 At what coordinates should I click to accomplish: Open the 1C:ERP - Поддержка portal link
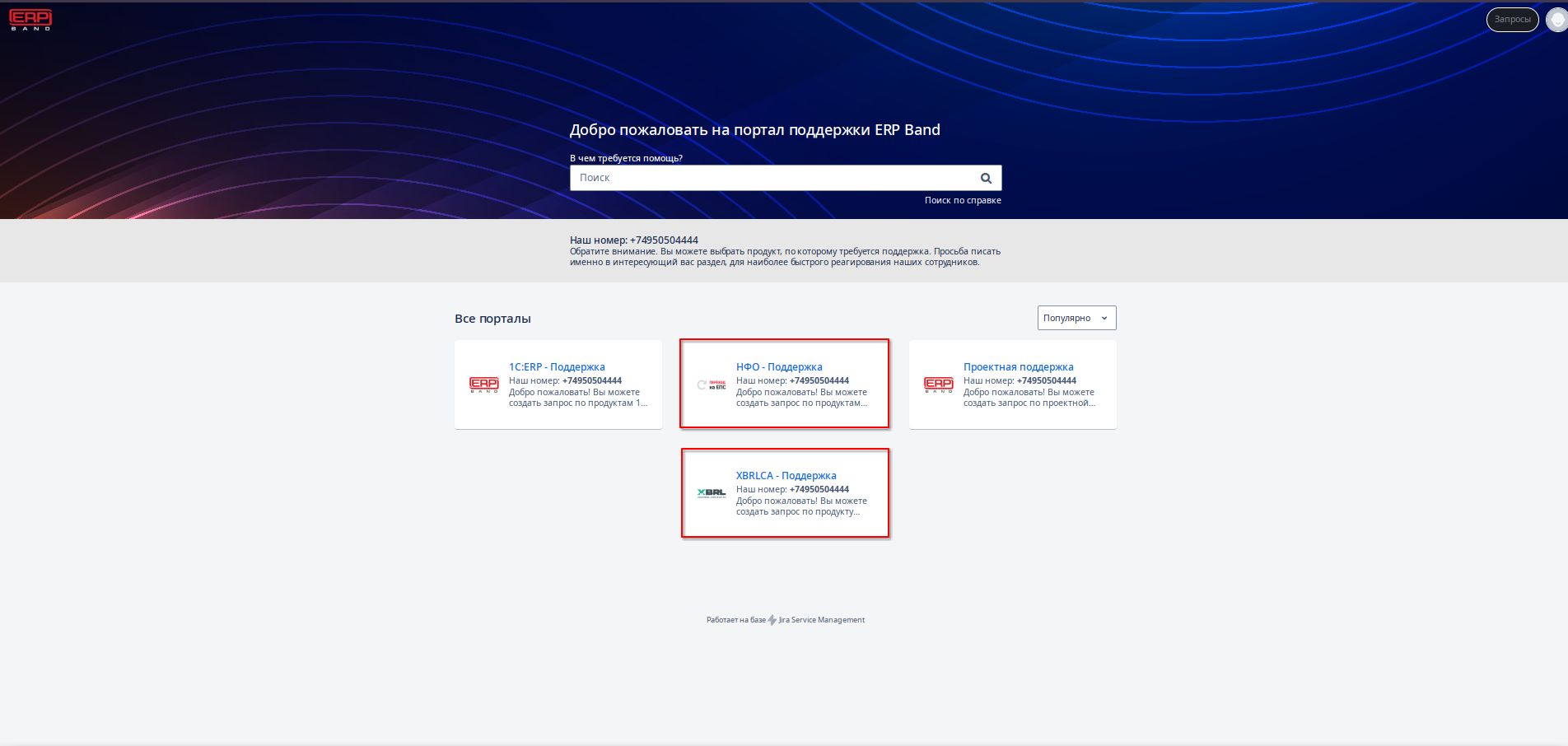557,367
